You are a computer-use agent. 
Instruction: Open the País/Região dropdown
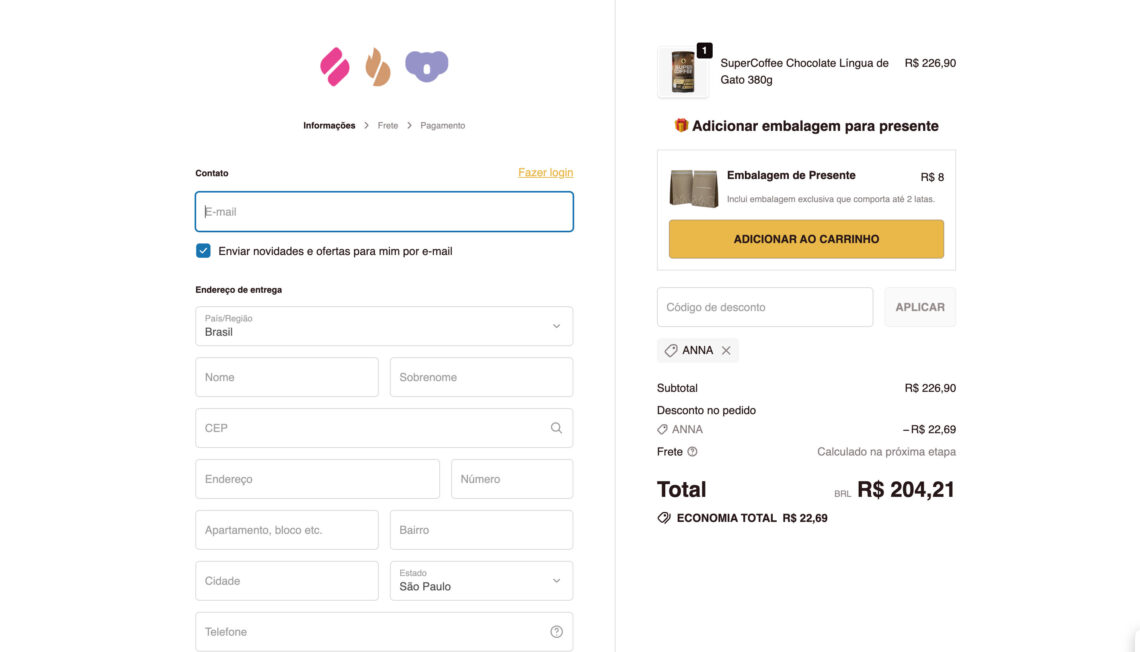point(384,326)
